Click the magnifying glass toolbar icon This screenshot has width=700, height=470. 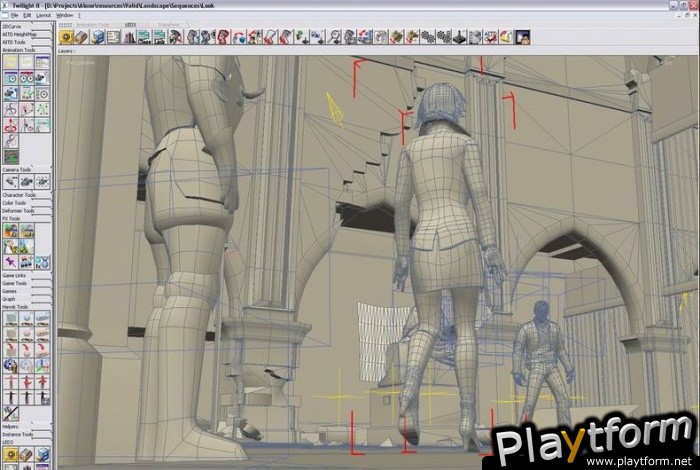click(334, 37)
